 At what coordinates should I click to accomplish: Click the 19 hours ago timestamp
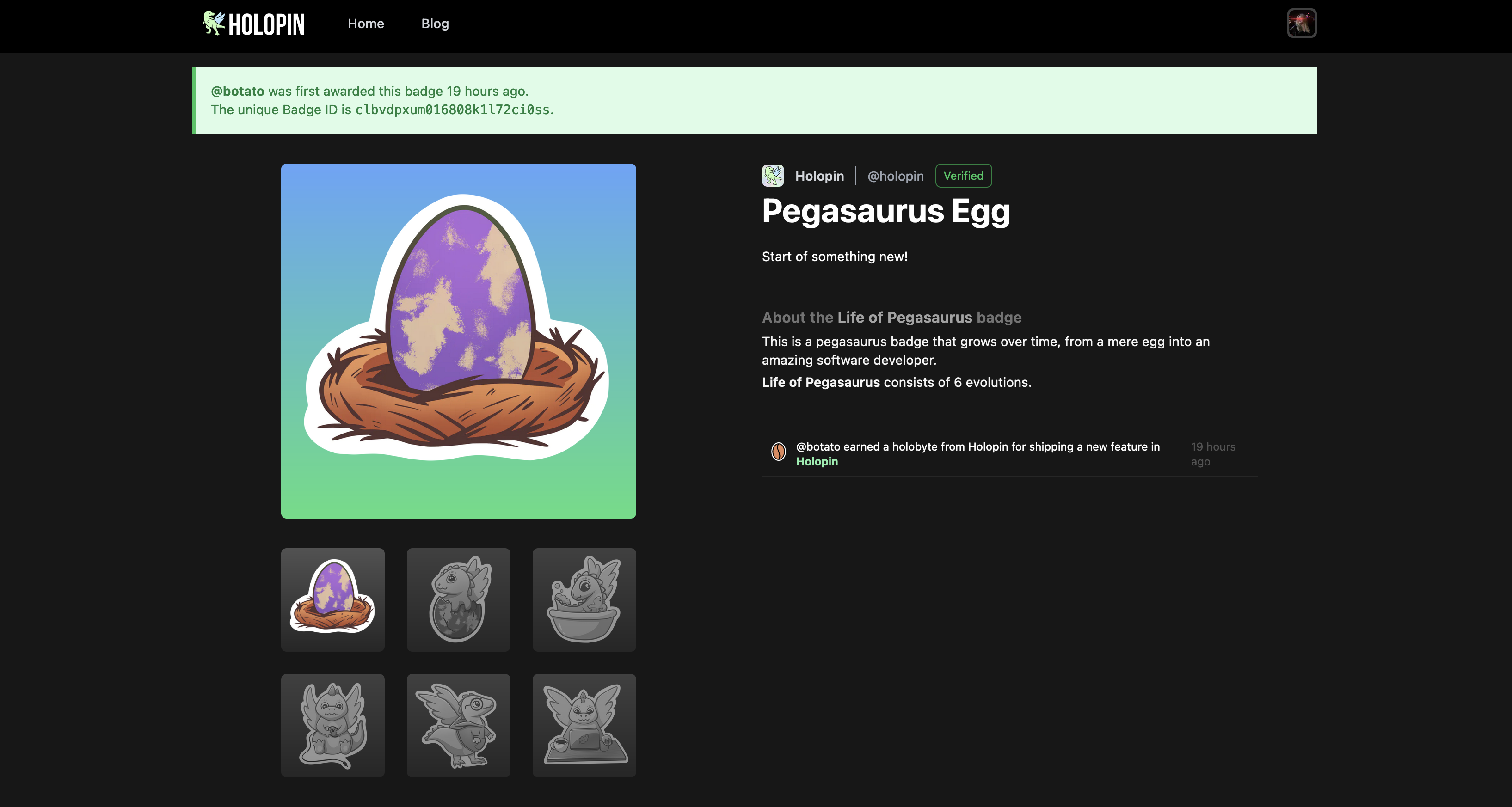1213,454
